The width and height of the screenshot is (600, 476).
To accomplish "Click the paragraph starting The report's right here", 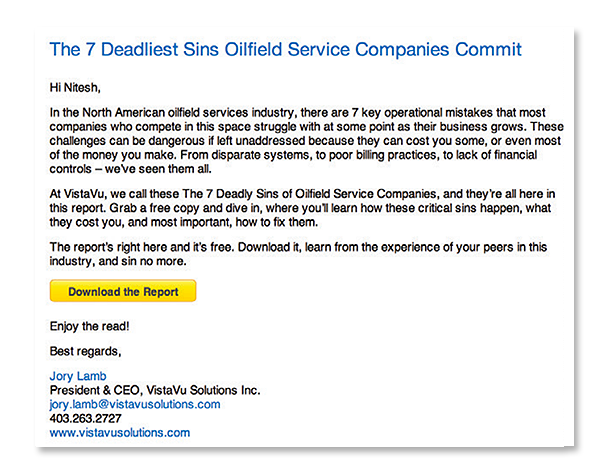I will pos(298,254).
